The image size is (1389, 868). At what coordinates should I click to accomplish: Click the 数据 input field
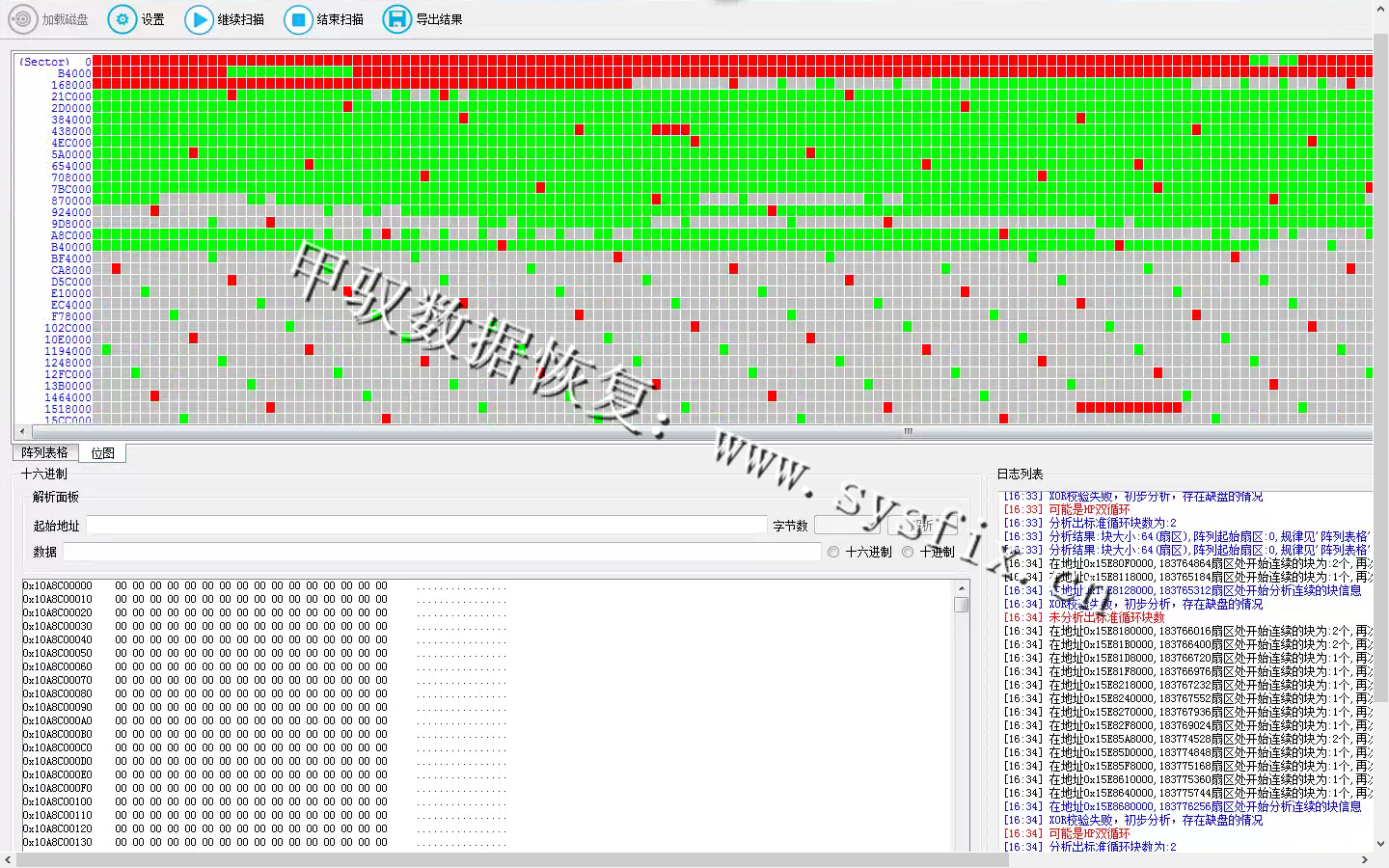(x=442, y=552)
